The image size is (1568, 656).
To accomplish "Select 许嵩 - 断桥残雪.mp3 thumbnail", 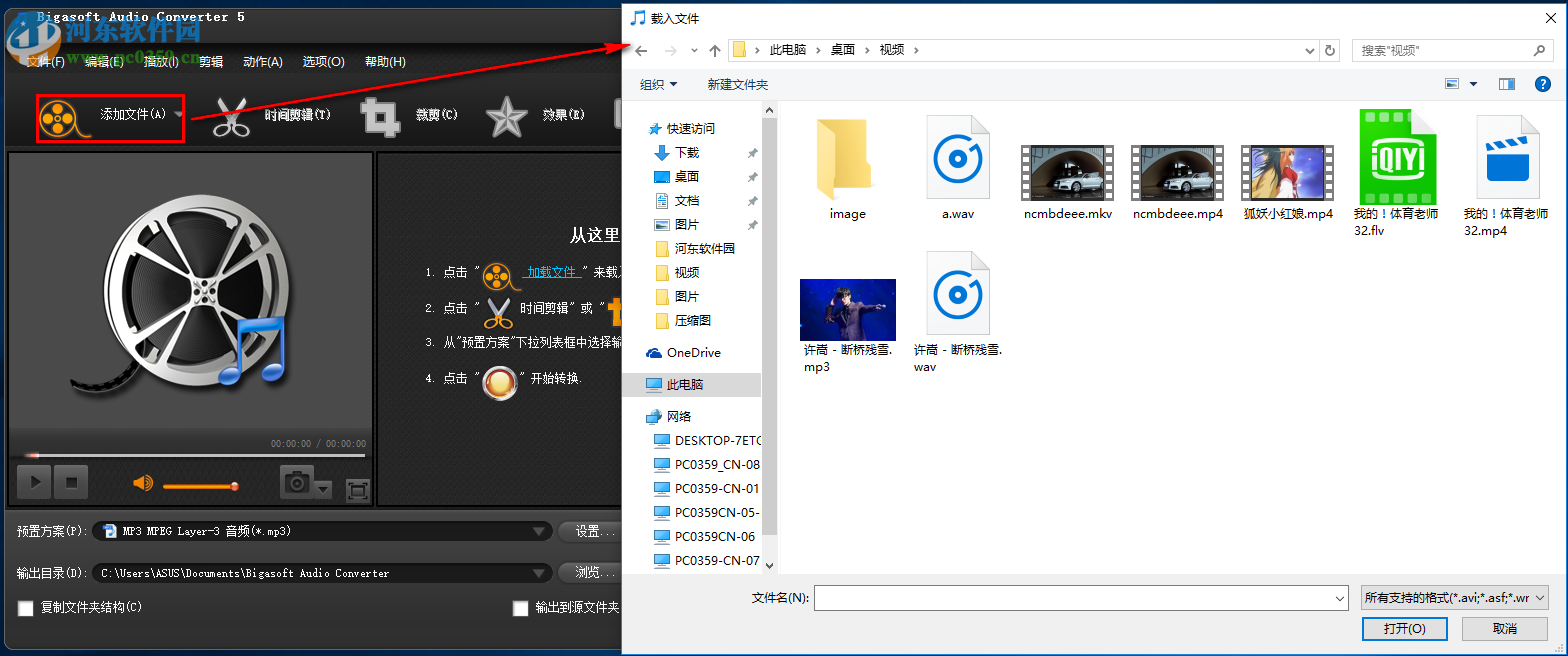I will 848,310.
